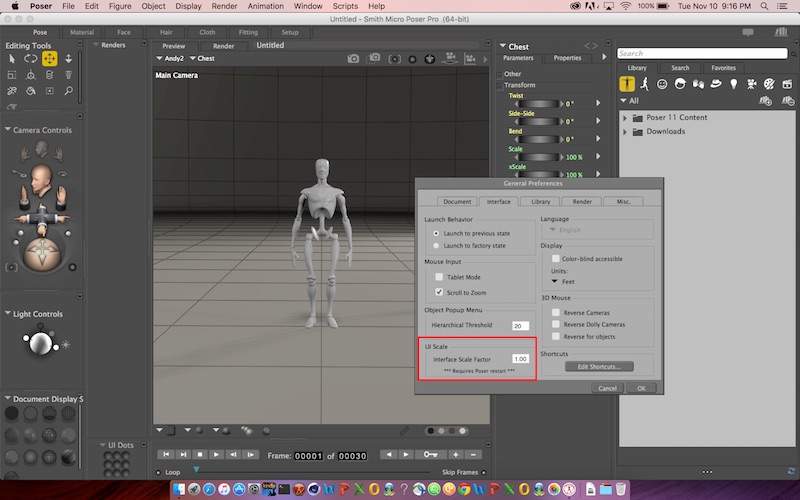Open the Lights bulb category in Library
Image resolution: width=800 pixels, height=500 pixels.
click(734, 84)
